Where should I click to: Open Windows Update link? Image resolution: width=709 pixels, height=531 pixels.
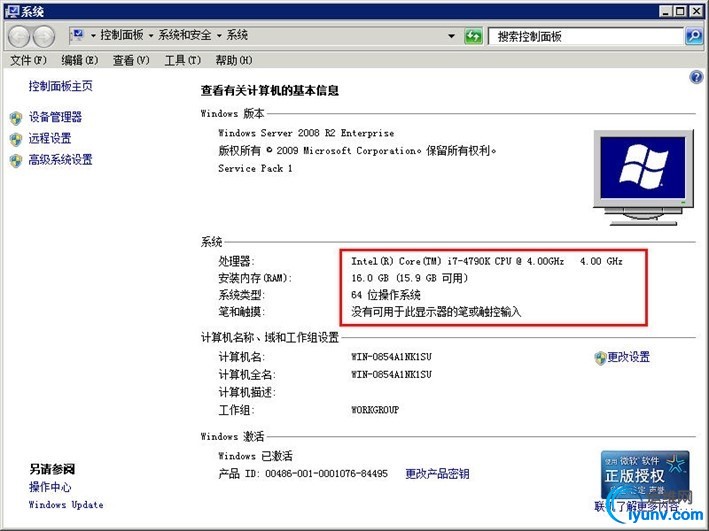pos(66,504)
